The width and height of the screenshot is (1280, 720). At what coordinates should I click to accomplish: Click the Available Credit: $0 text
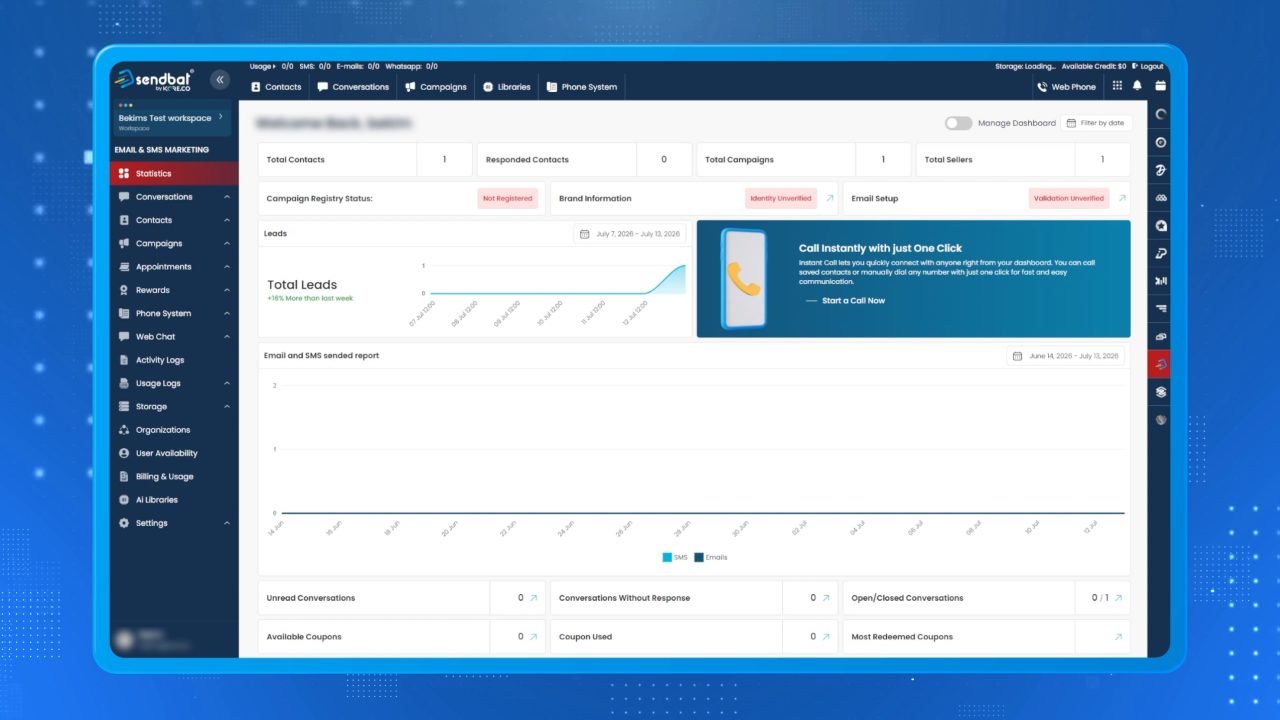(1094, 67)
